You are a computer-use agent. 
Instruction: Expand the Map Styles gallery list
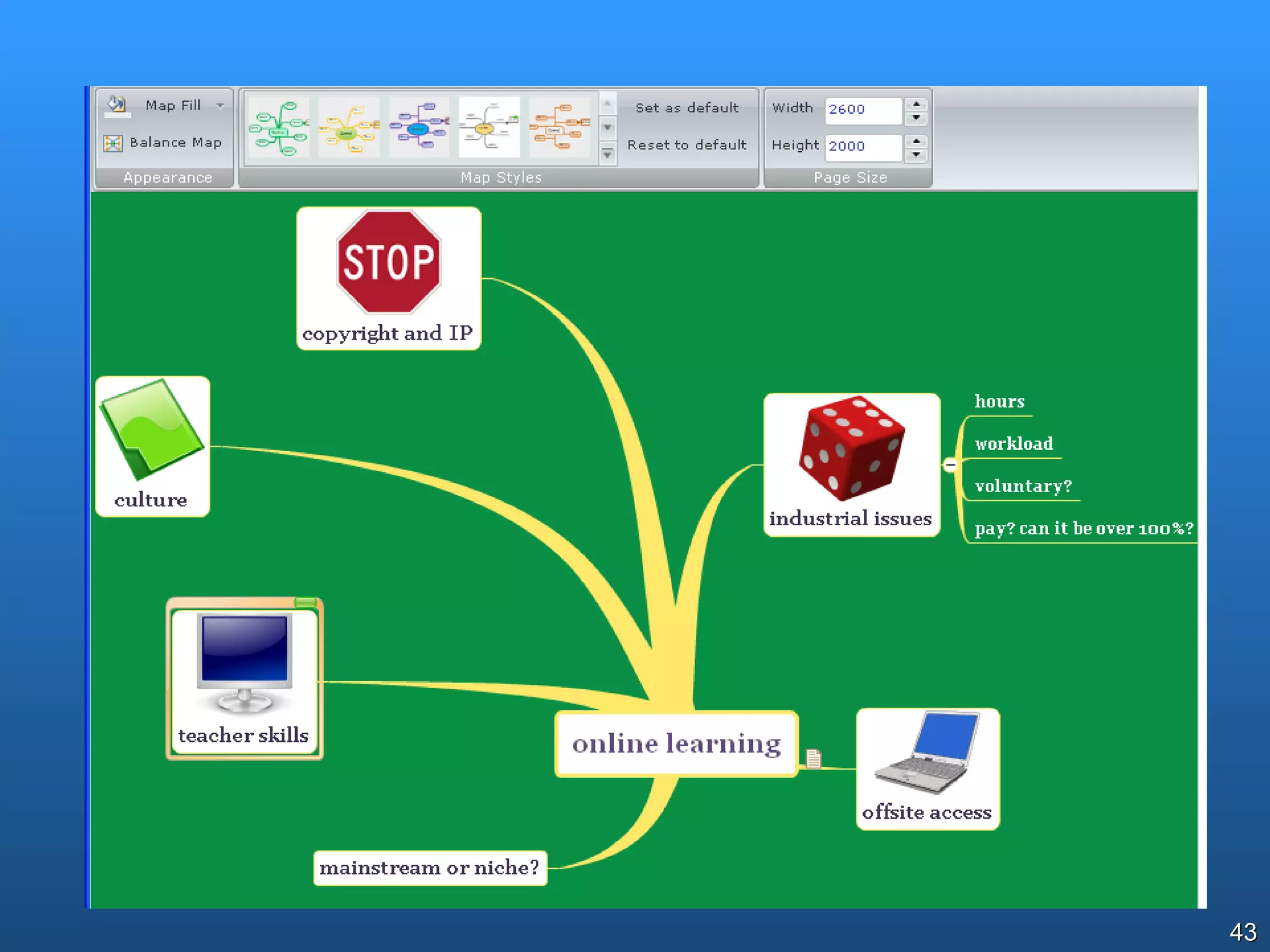coord(608,154)
